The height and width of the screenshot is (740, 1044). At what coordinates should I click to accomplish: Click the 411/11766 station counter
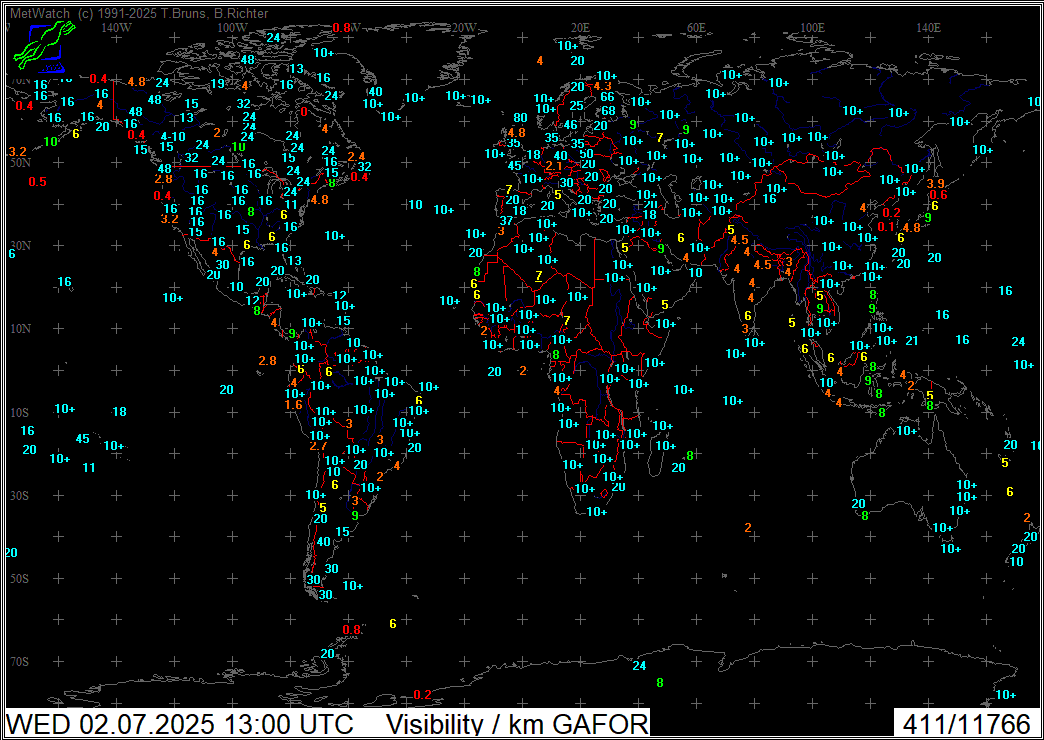[966, 723]
